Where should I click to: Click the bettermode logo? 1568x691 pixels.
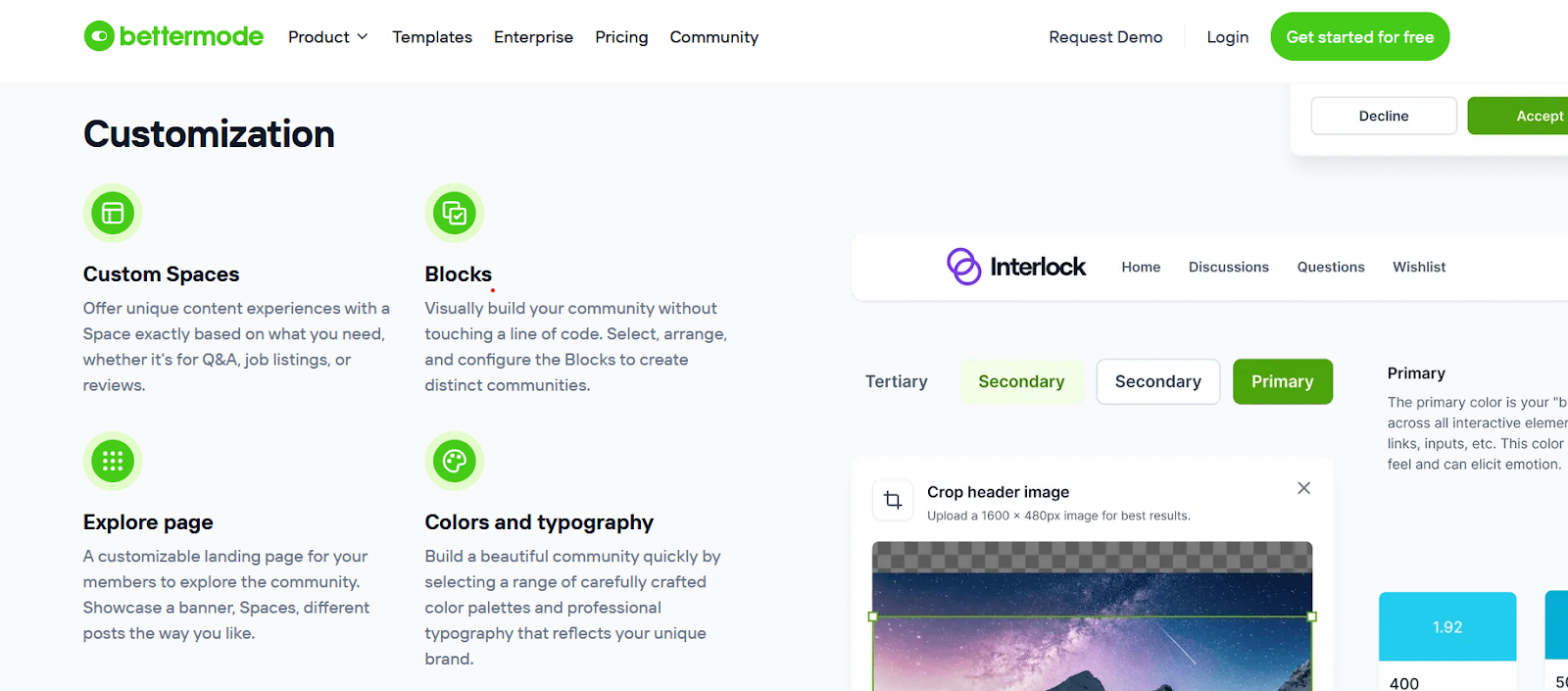pos(173,36)
